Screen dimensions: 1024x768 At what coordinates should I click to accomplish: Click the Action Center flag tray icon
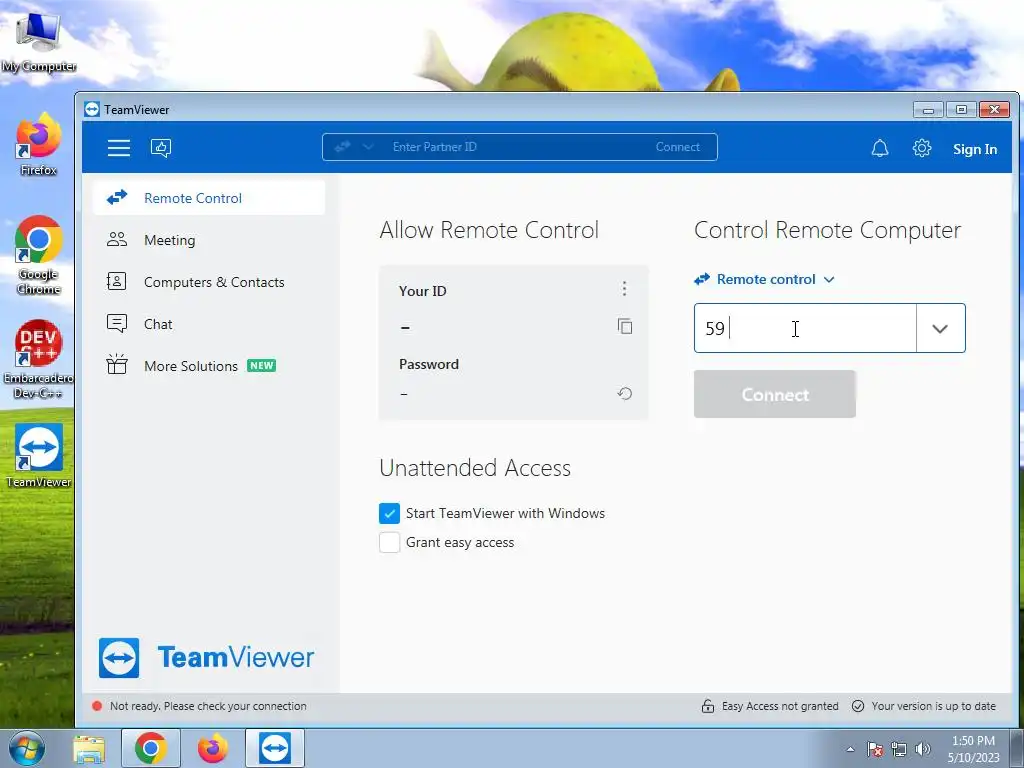tap(875, 749)
